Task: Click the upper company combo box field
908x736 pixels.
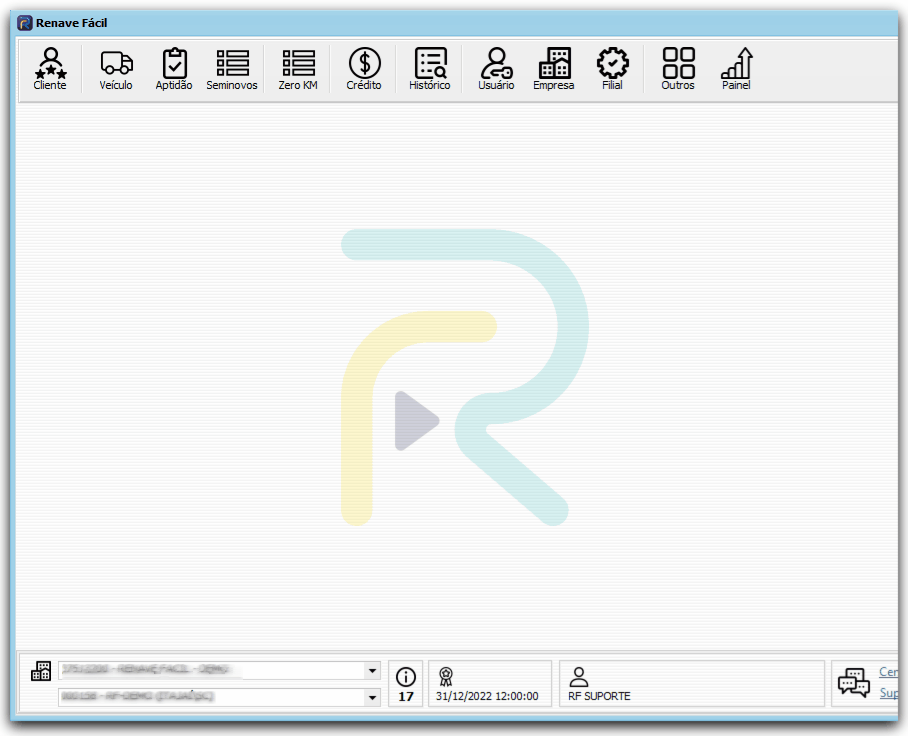Action: point(219,671)
